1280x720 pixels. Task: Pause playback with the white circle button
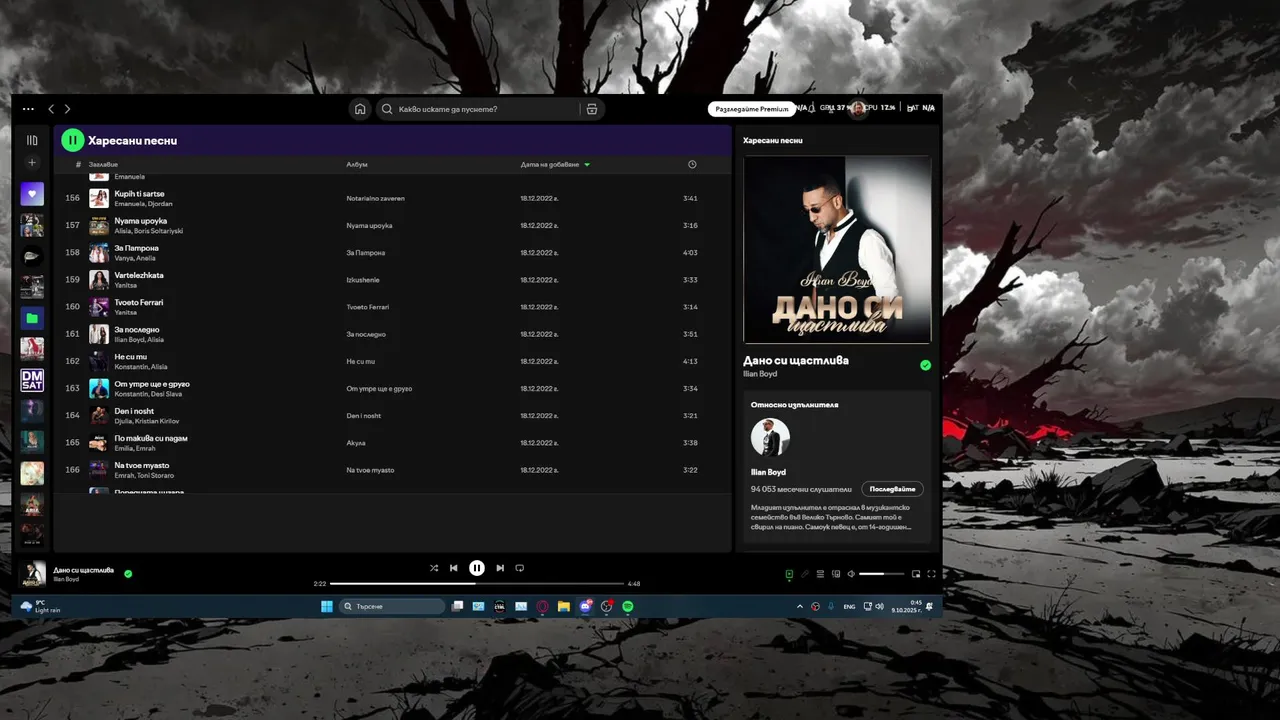pyautogui.click(x=477, y=568)
